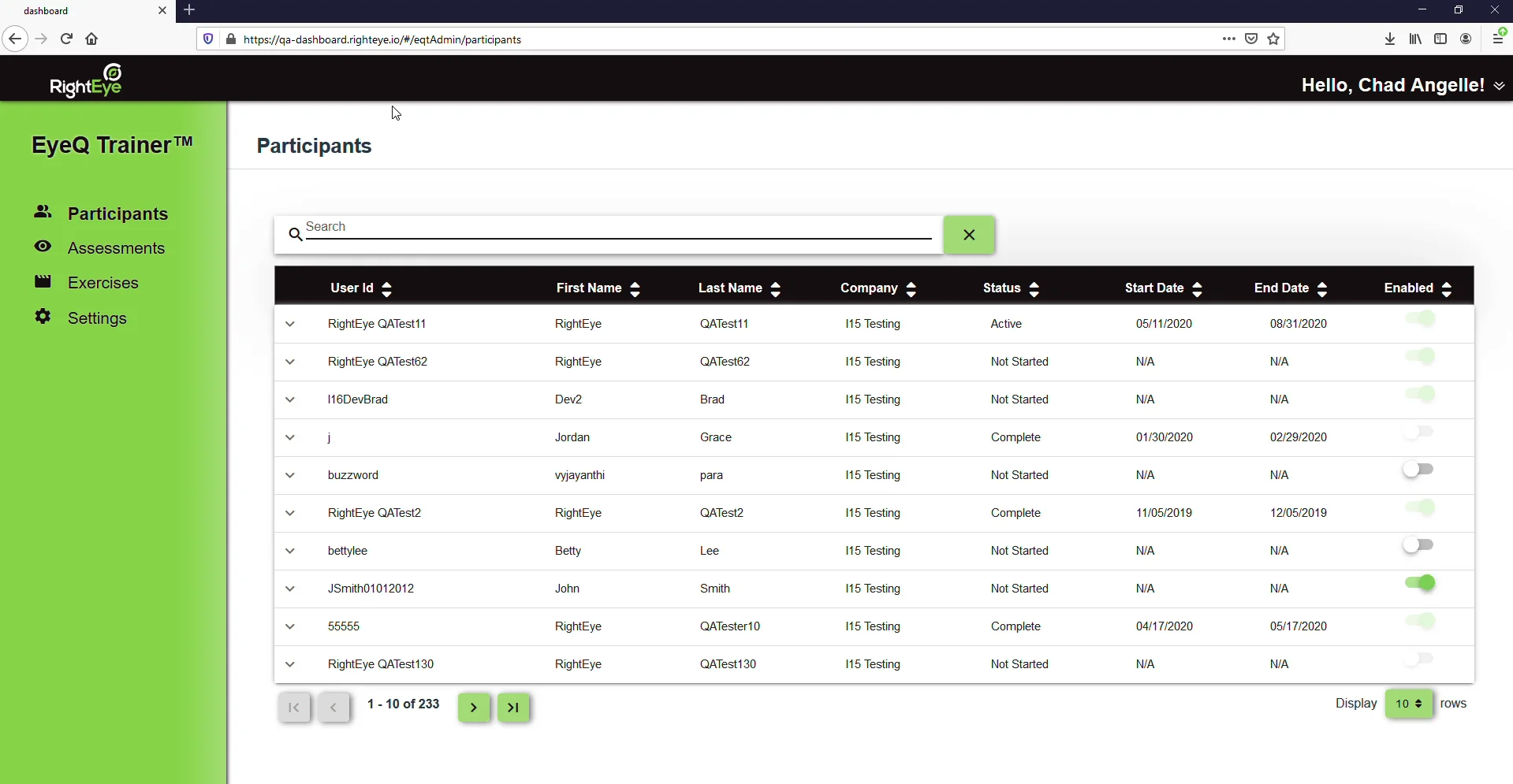
Task: Click the browser address bar URL
Action: click(382, 39)
